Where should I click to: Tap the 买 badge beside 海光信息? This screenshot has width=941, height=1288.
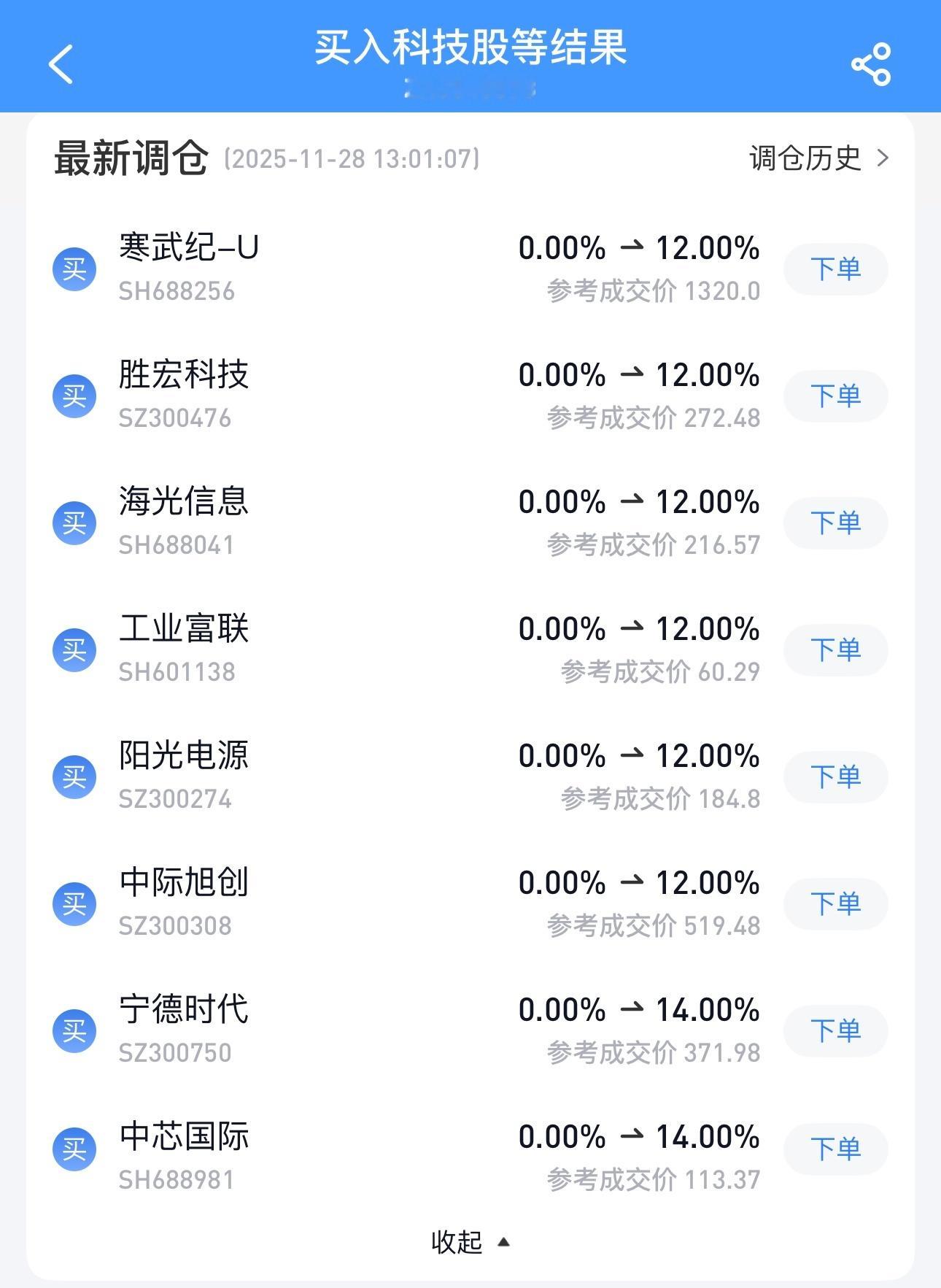74,523
